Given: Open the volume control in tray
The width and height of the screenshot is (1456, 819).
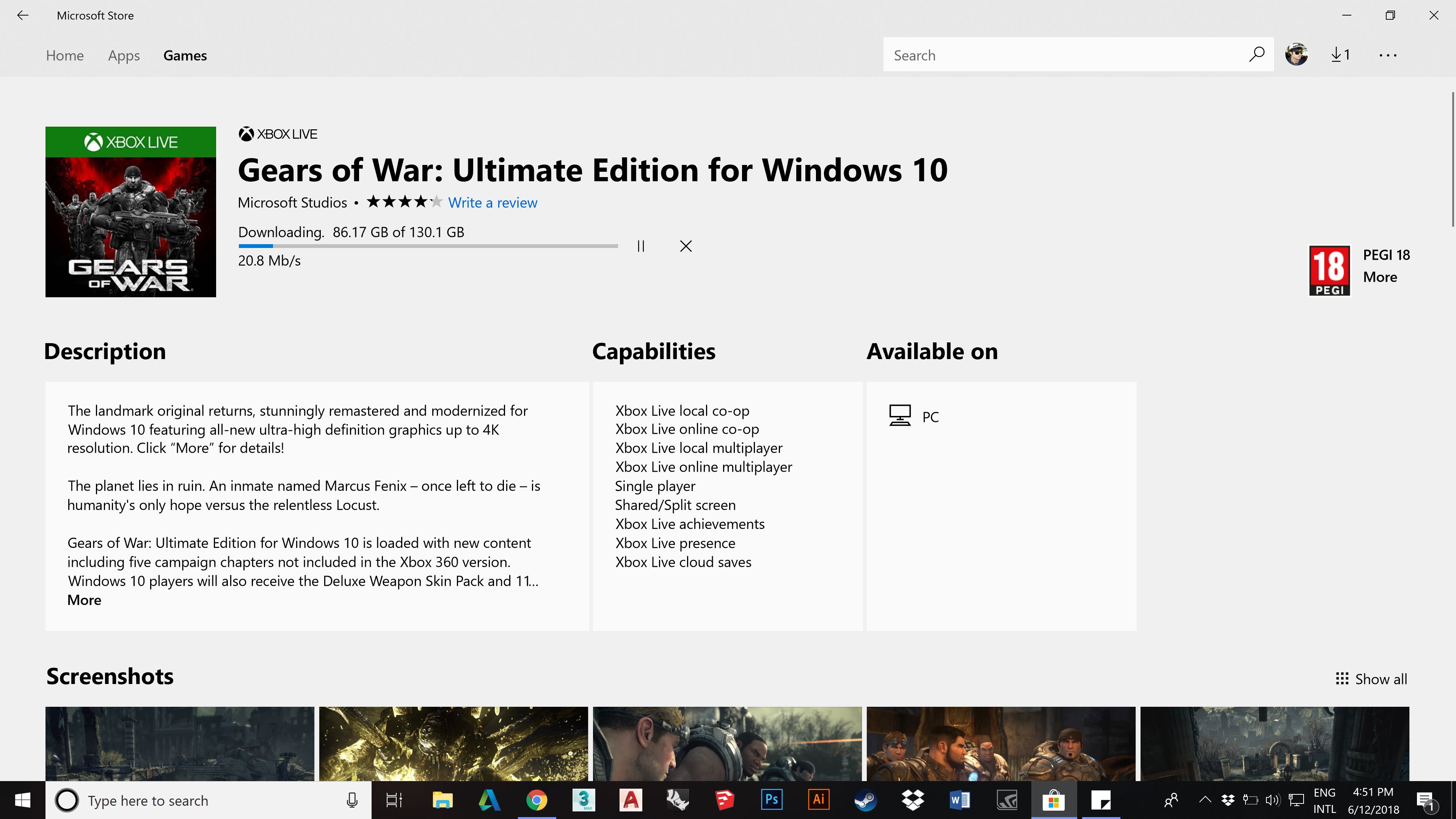Looking at the screenshot, I should [1272, 800].
